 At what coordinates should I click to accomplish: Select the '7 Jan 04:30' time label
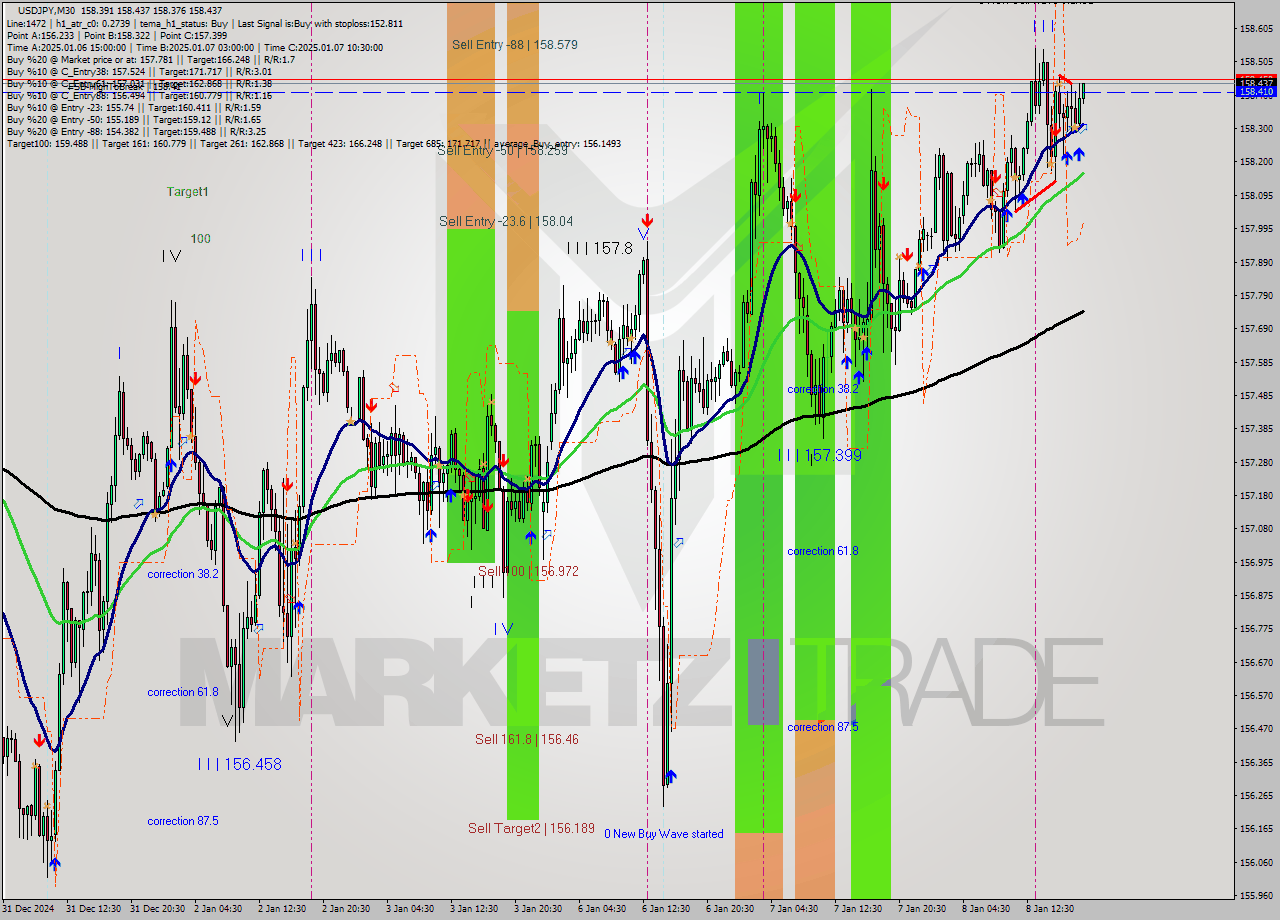tap(794, 909)
